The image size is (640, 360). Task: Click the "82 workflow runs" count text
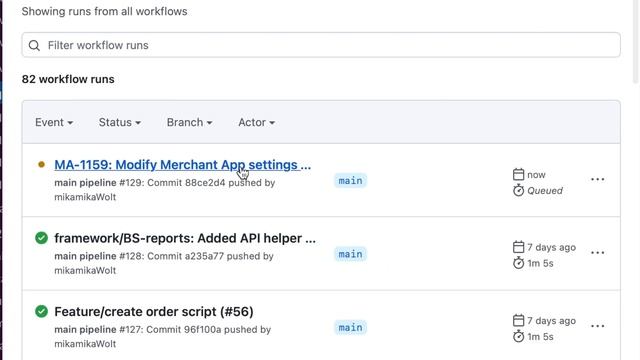click(68, 79)
